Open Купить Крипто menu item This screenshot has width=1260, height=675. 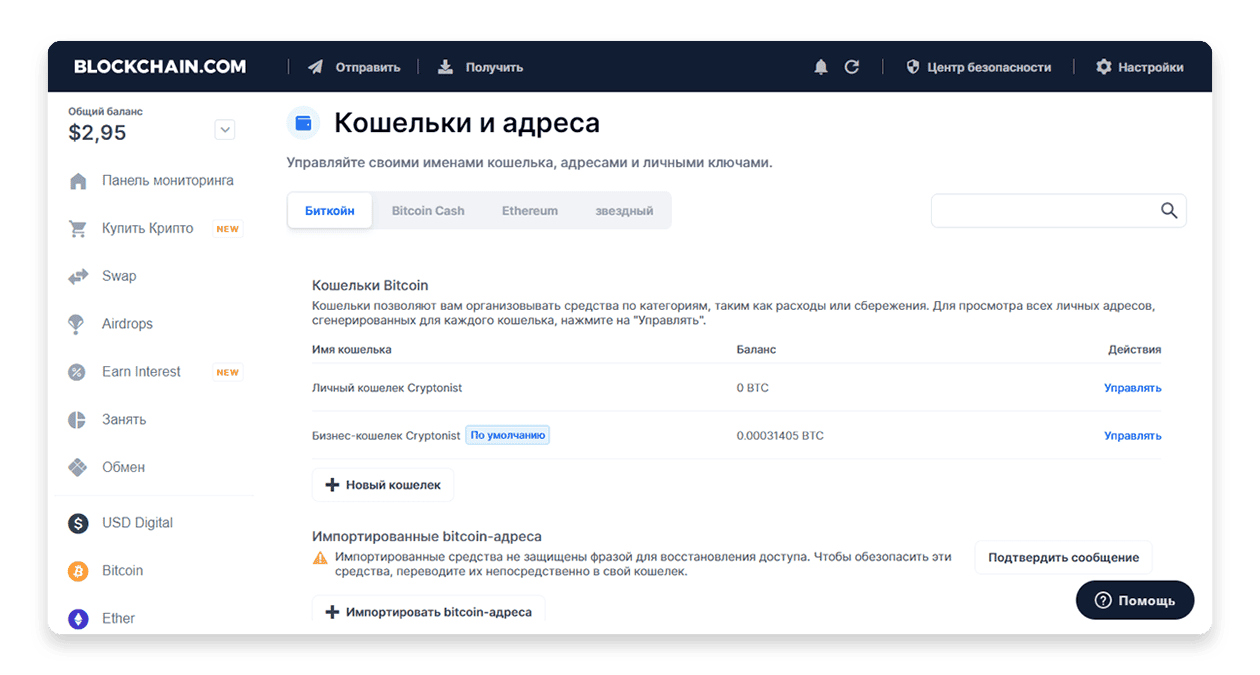(x=148, y=229)
